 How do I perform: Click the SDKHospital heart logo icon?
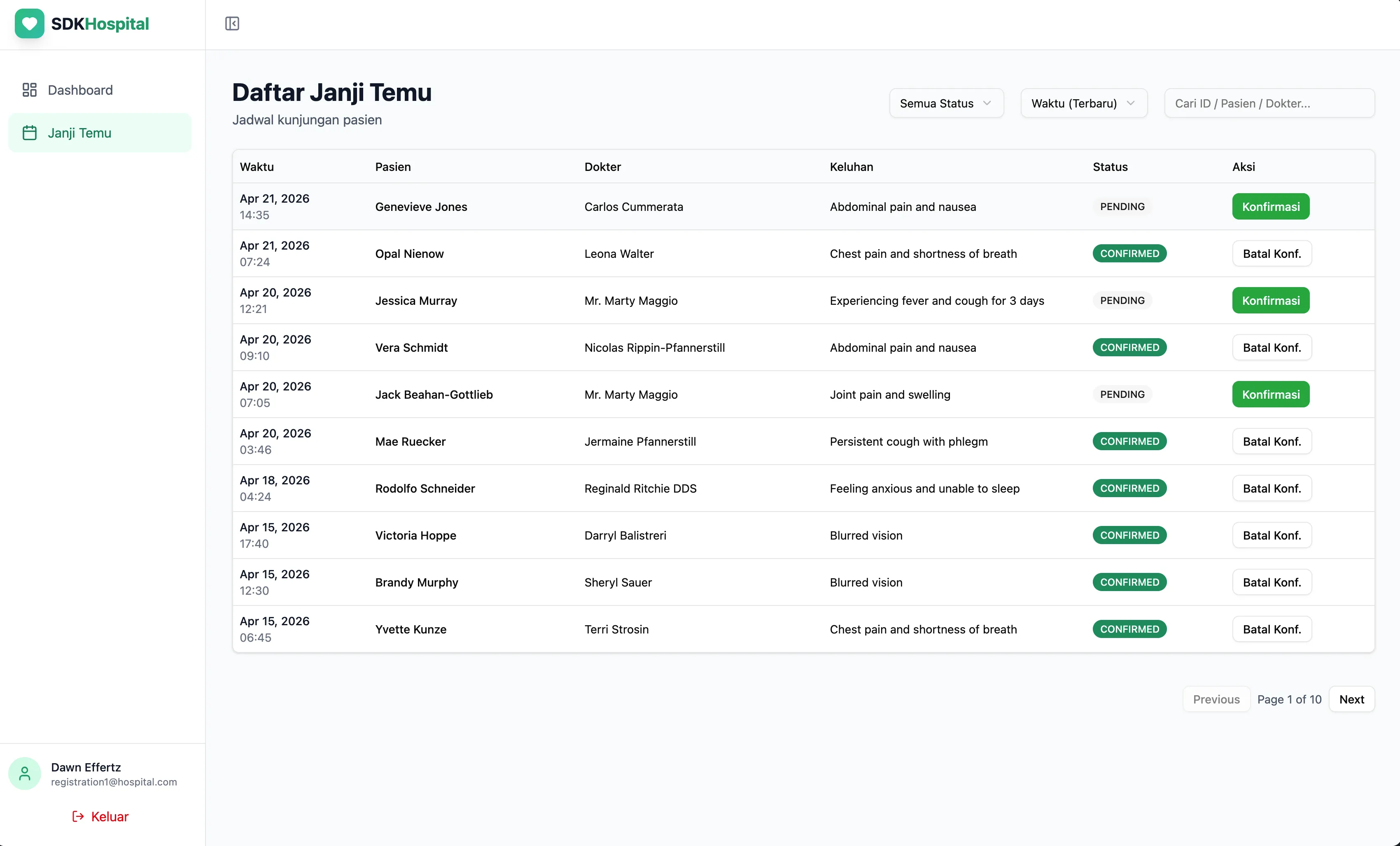pos(30,24)
